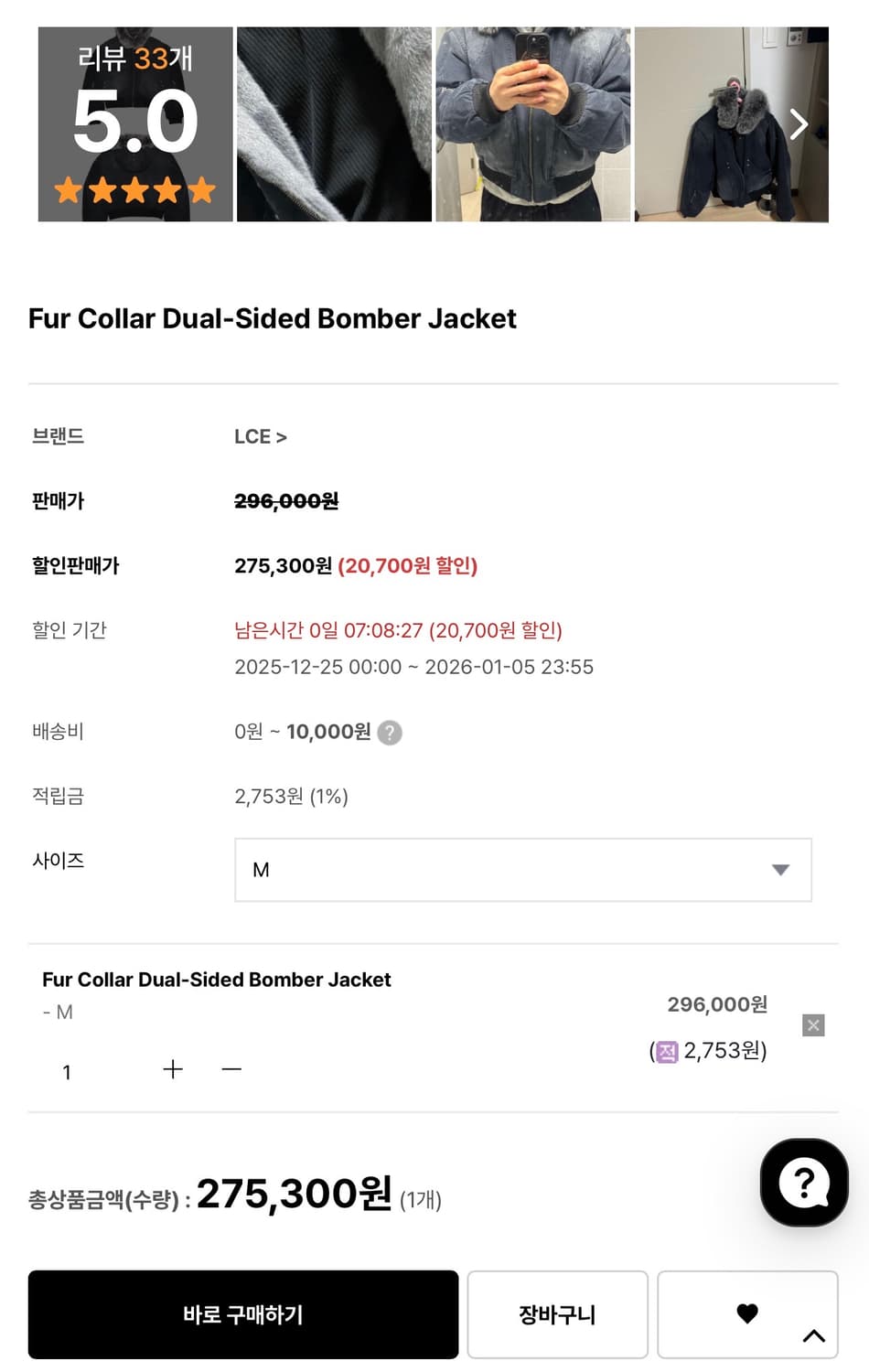This screenshot has height=1372, width=869.
Task: Click the purple reward points icon
Action: [x=667, y=1052]
